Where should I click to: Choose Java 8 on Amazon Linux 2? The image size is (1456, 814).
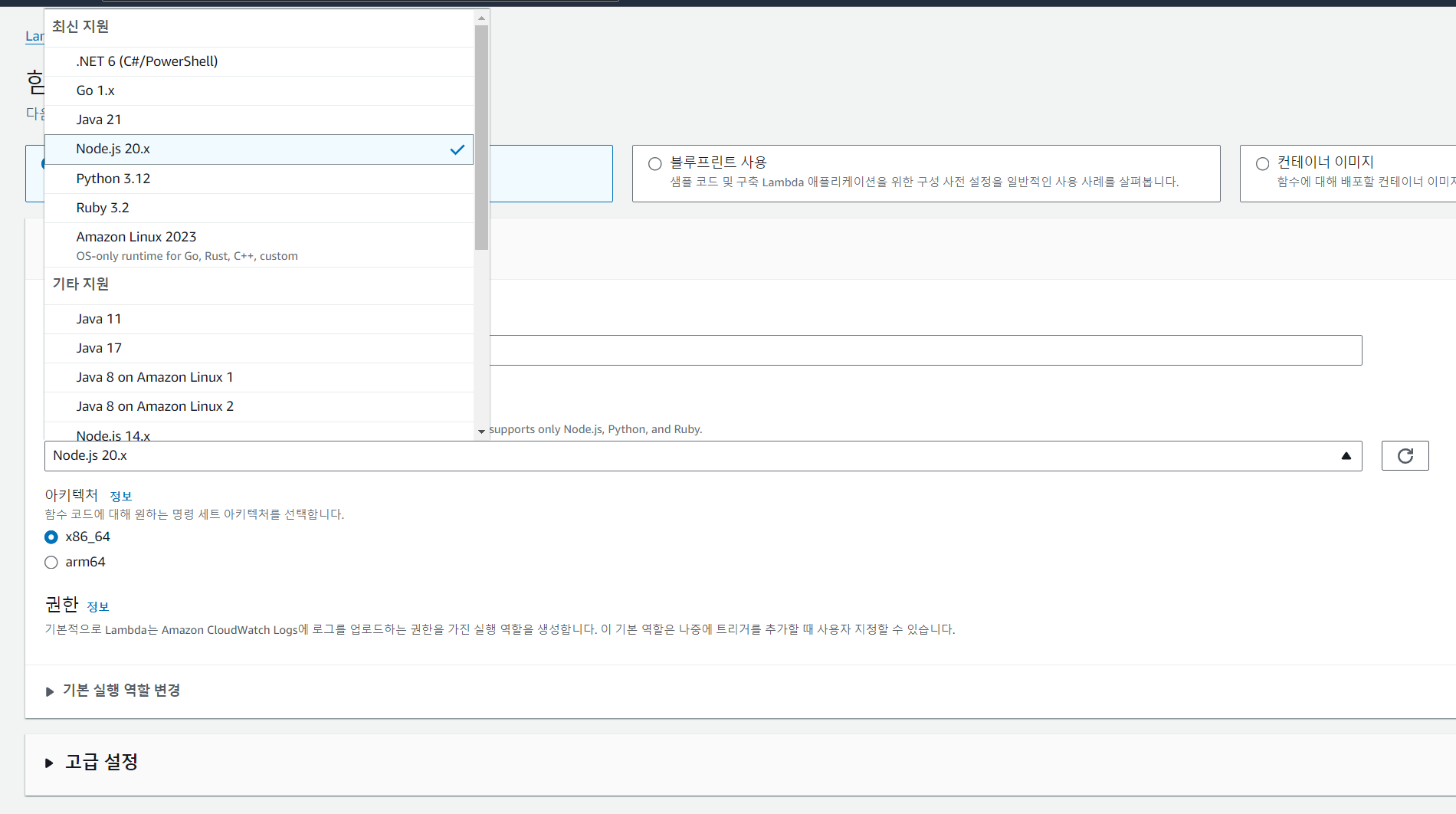click(259, 406)
